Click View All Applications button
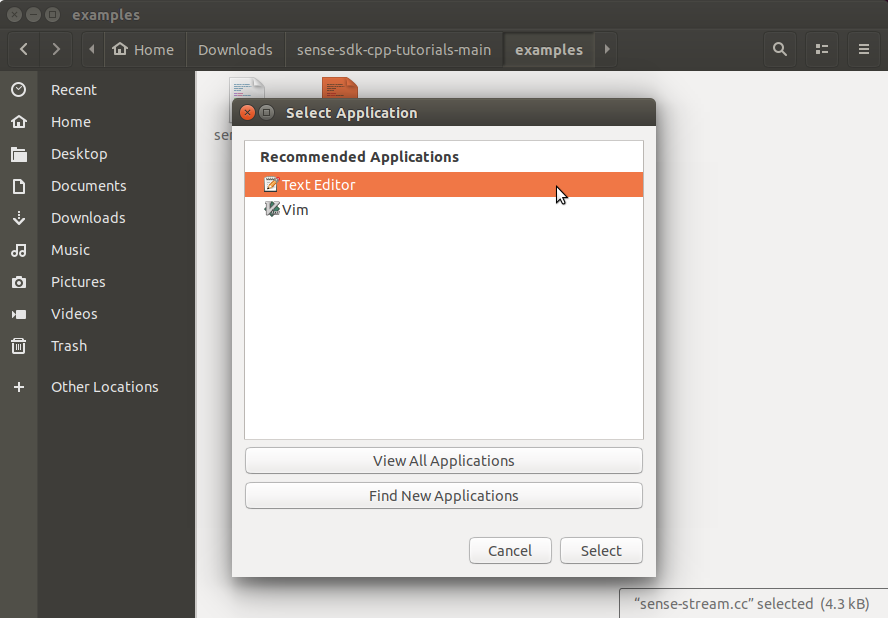 click(443, 461)
